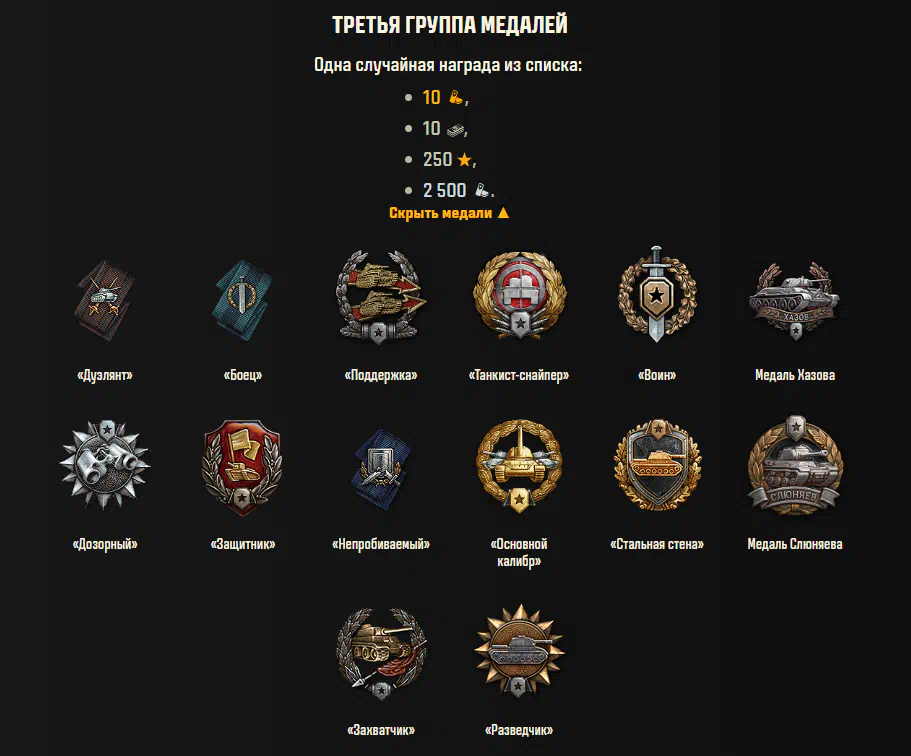Collapse the list via 'Скрыть медали'
Screen dimensions: 911x756
point(449,213)
